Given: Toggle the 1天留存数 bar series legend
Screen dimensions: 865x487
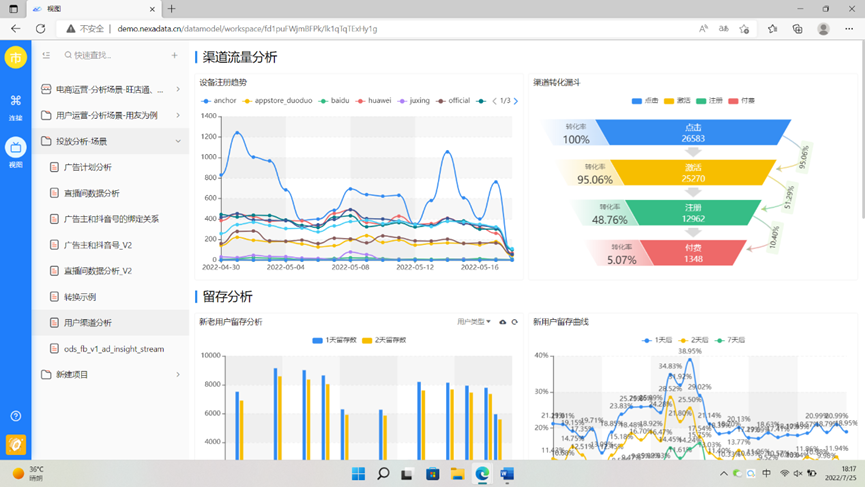Looking at the screenshot, I should [334, 340].
